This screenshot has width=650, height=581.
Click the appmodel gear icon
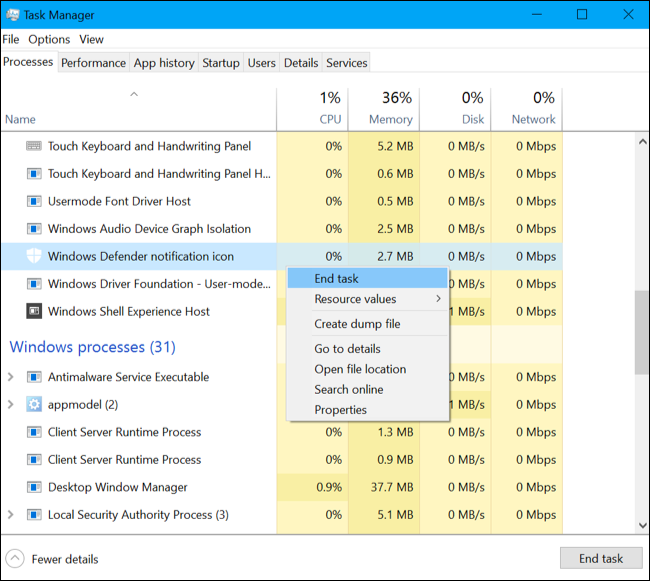33,405
